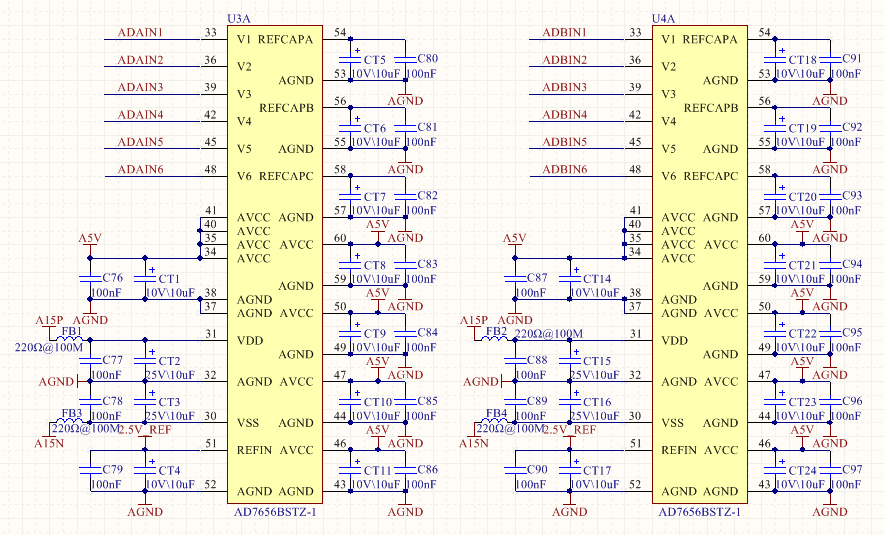Image resolution: width=884 pixels, height=535 pixels.
Task: Select capacitor designator CT6
Action: point(375,129)
